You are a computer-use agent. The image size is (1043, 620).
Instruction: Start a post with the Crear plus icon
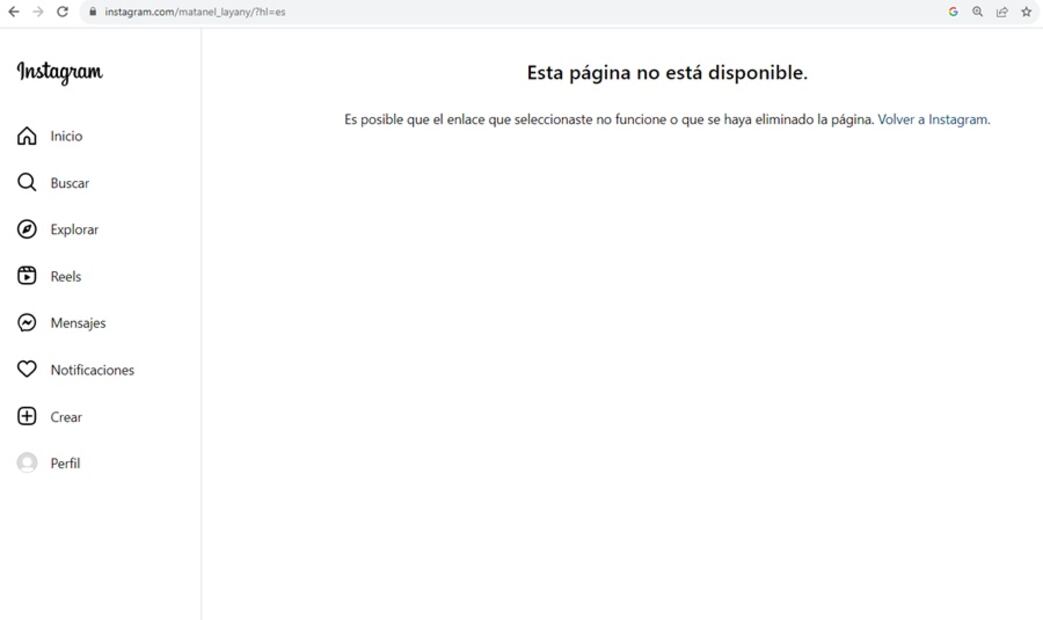[26, 416]
